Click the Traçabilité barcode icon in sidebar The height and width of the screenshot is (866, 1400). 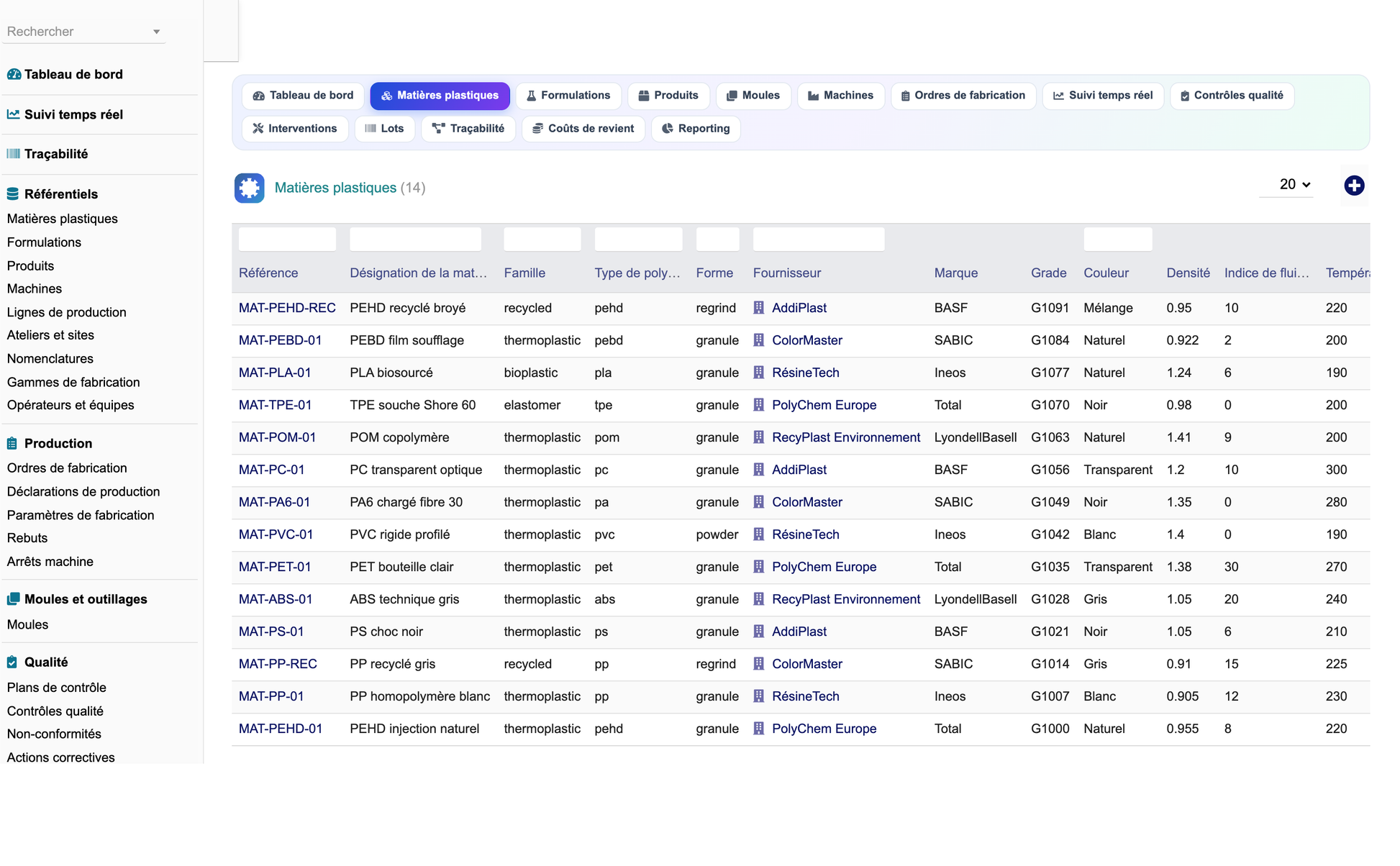pos(14,154)
